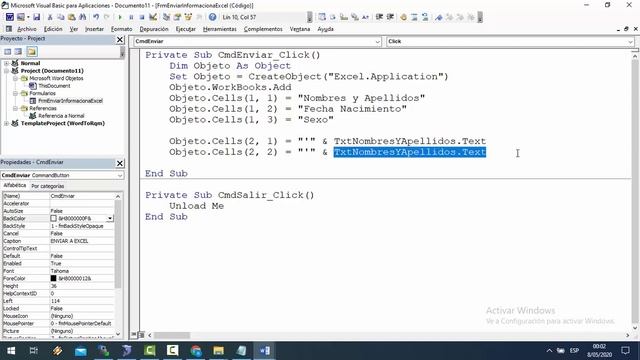The width and height of the screenshot is (640, 360).
Task: Close the Propiedades - CmdEnviar panel
Action: click(120, 163)
